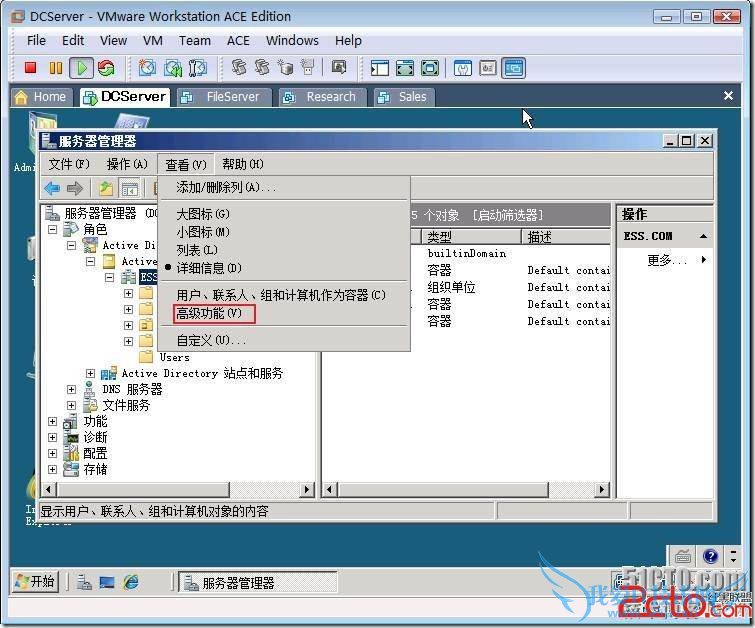Click the 服务器管理器 taskbar button
755x628 pixels.
258,583
